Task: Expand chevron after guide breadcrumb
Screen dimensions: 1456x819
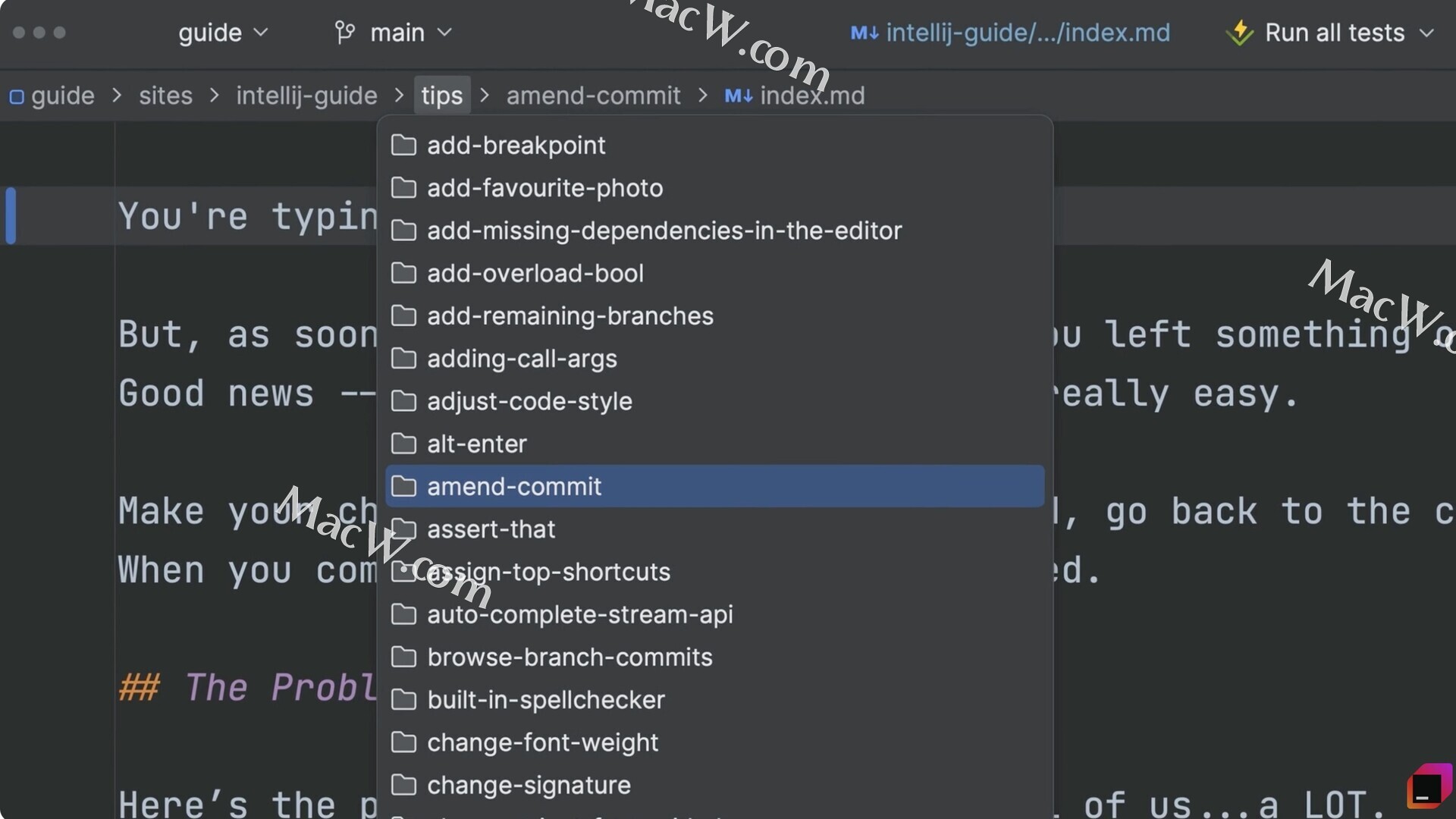Action: point(117,96)
